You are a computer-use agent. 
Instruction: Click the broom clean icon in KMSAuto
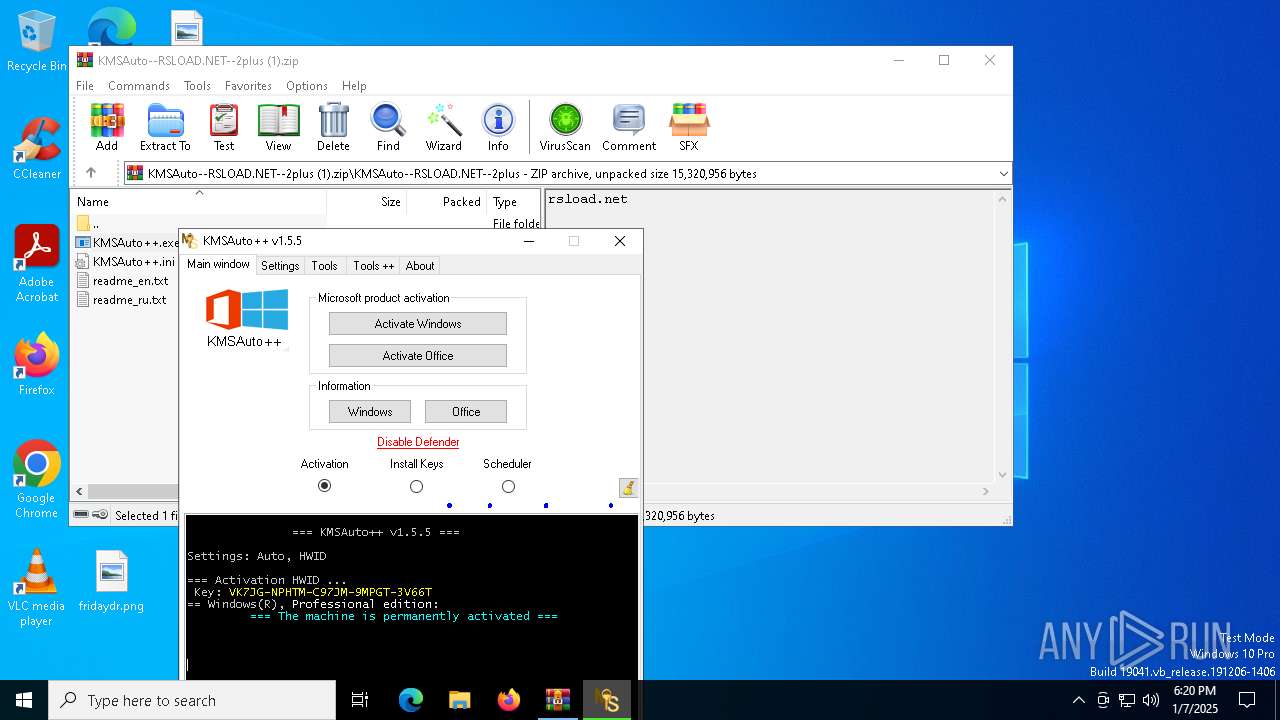pyautogui.click(x=628, y=487)
